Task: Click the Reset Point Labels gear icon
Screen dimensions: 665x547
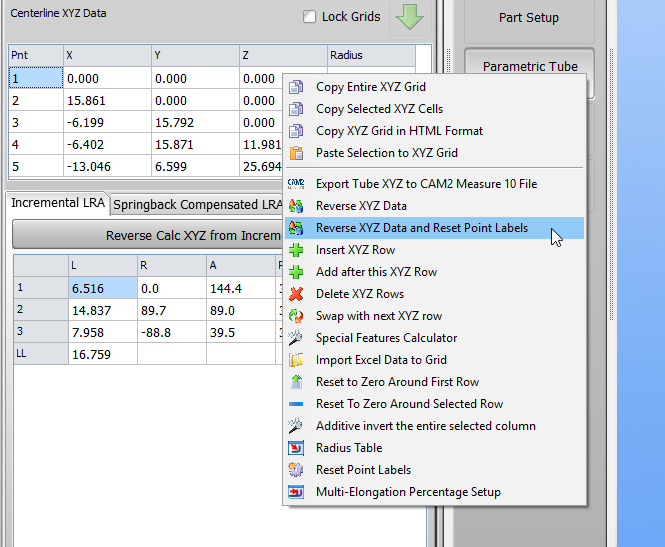Action: point(296,470)
